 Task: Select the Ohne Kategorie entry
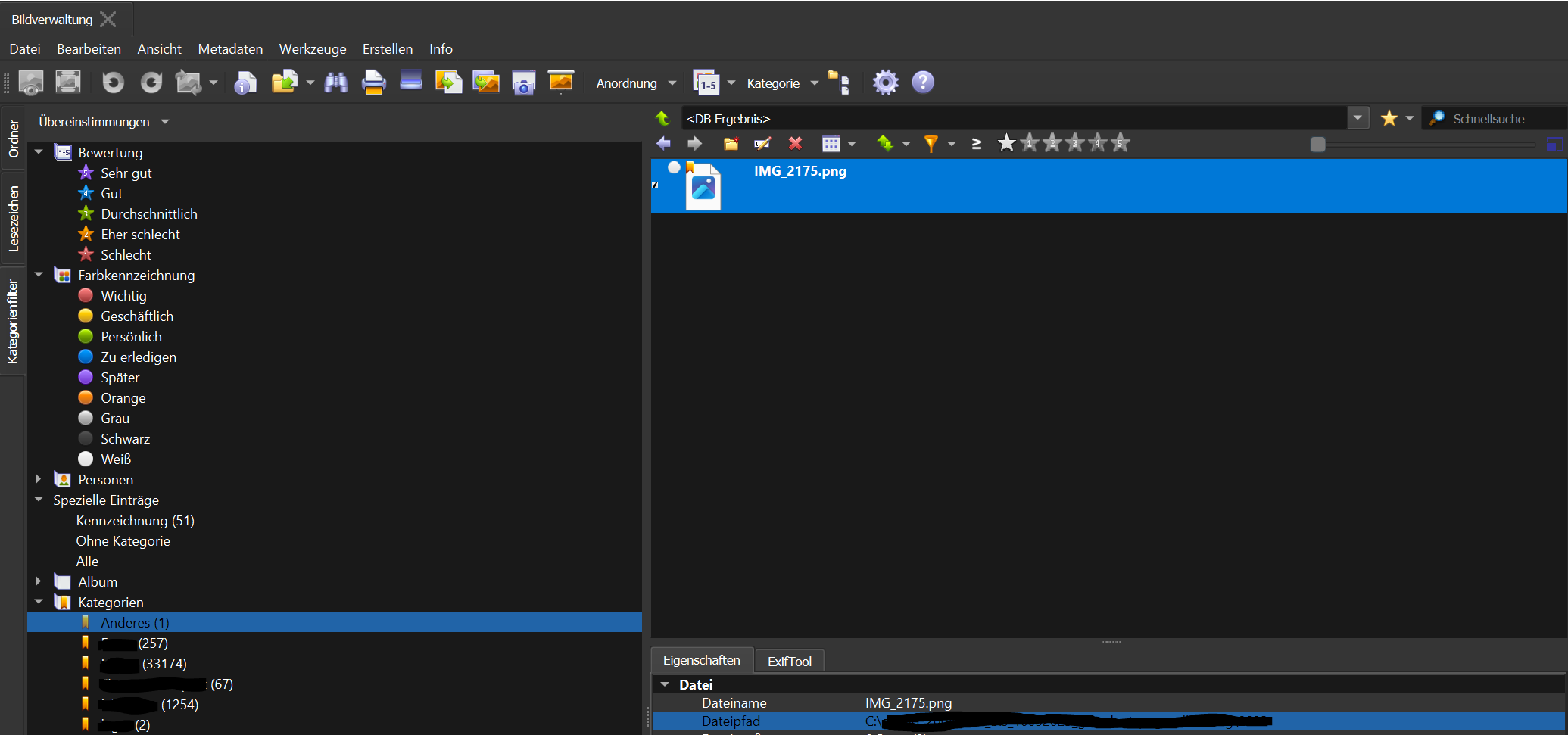point(123,541)
